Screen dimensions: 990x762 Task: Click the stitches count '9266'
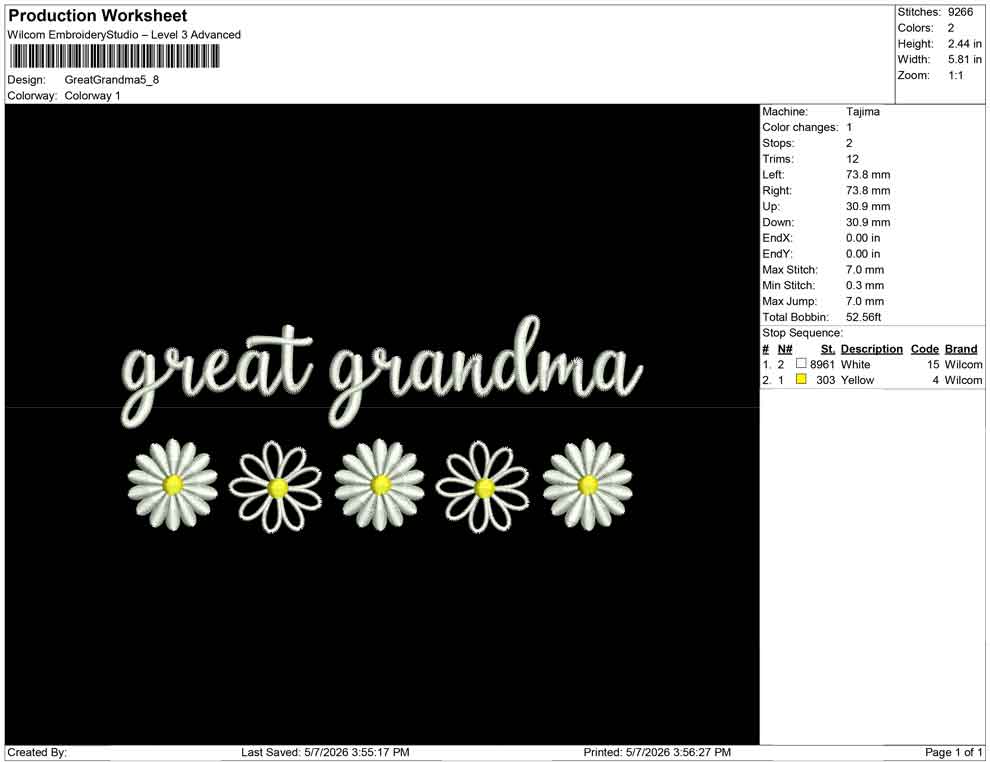pyautogui.click(x=960, y=12)
